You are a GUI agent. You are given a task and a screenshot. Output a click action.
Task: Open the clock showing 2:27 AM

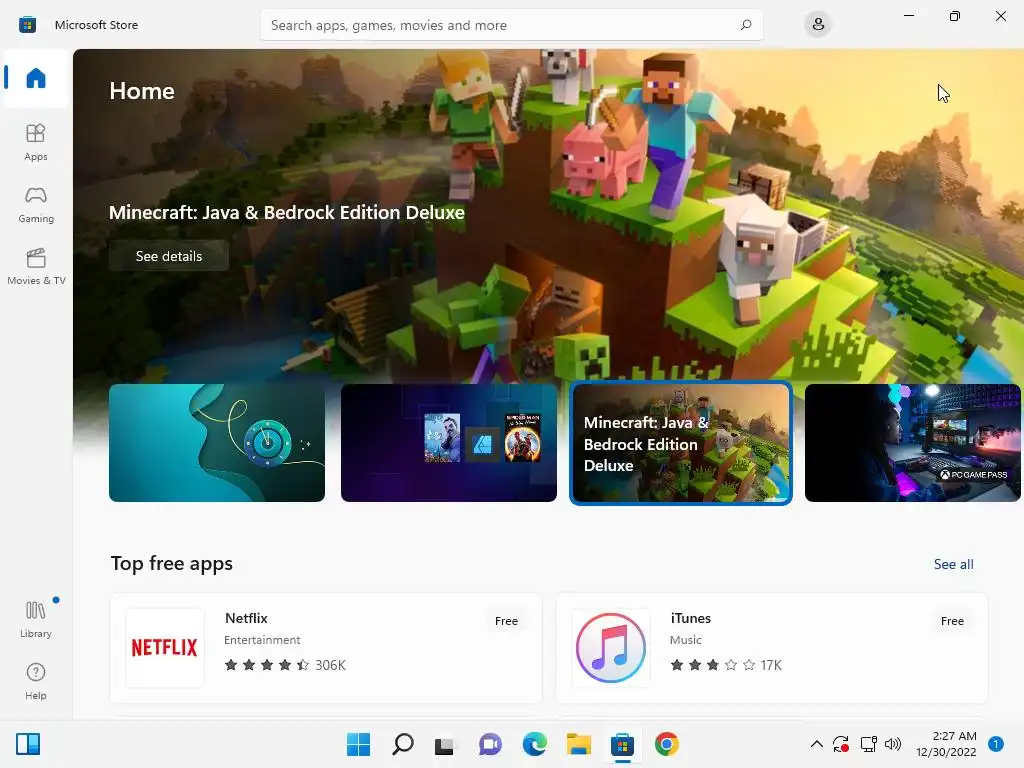pyautogui.click(x=946, y=744)
